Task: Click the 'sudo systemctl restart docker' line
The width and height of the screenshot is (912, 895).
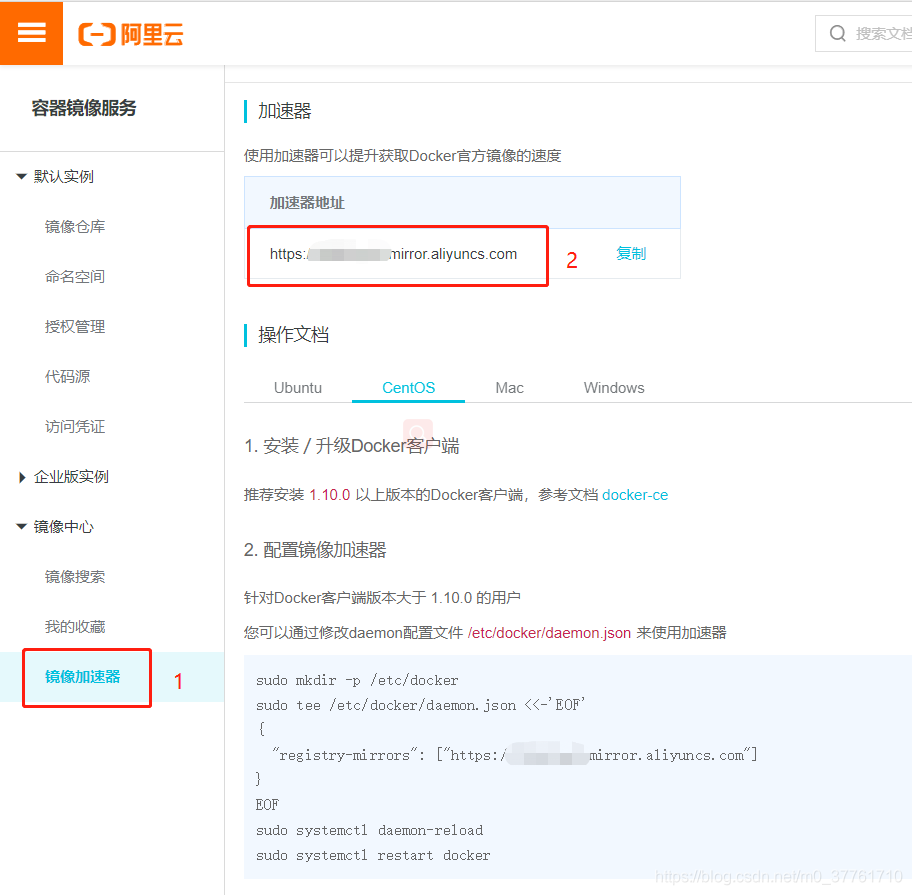Action: tap(373, 855)
